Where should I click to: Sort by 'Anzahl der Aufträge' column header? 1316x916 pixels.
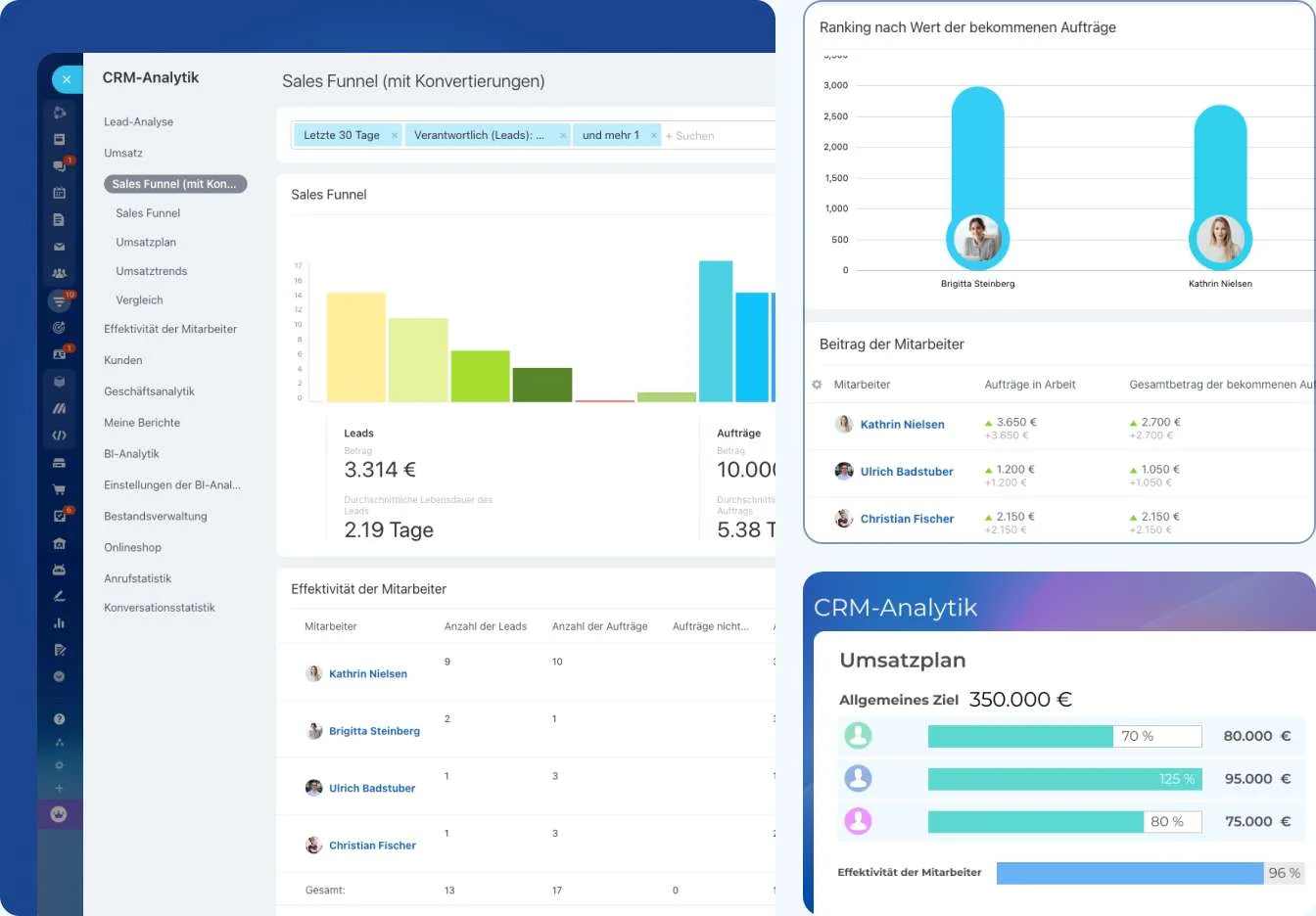click(x=600, y=626)
